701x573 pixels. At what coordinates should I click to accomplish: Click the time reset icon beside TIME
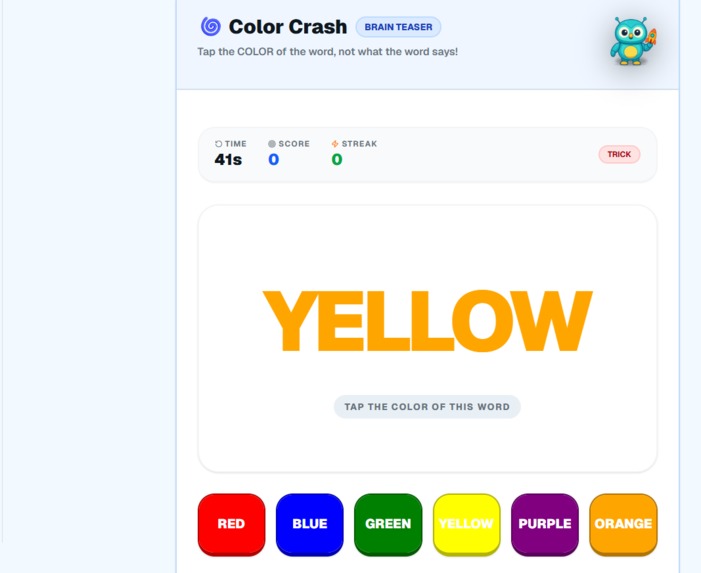pyautogui.click(x=219, y=144)
